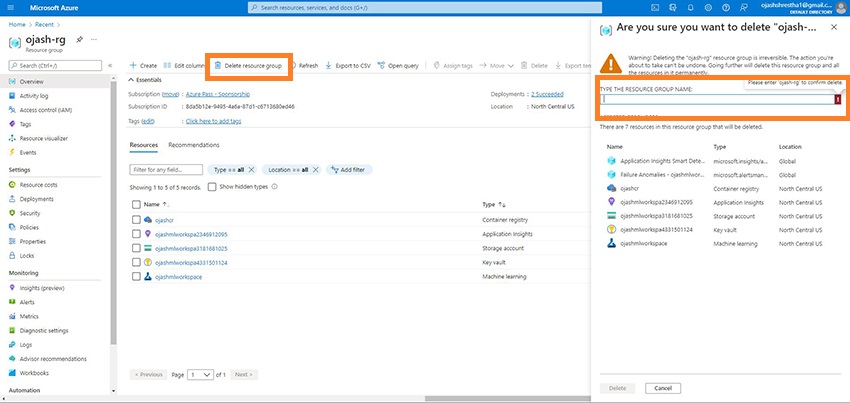Sort resources by the Name column
This screenshot has width=850, height=403.
157,204
